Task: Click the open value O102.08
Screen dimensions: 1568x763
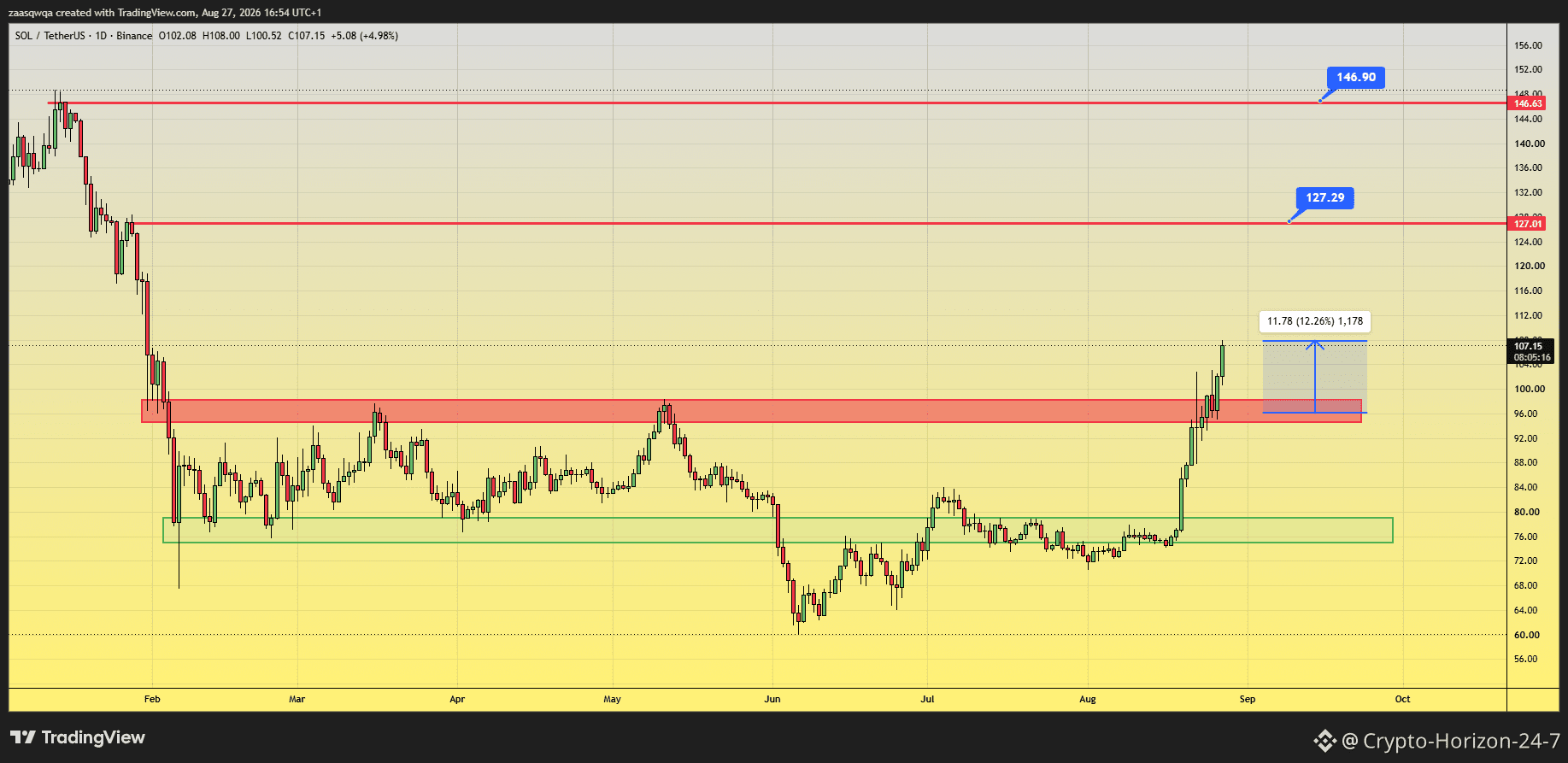Action: coord(178,36)
